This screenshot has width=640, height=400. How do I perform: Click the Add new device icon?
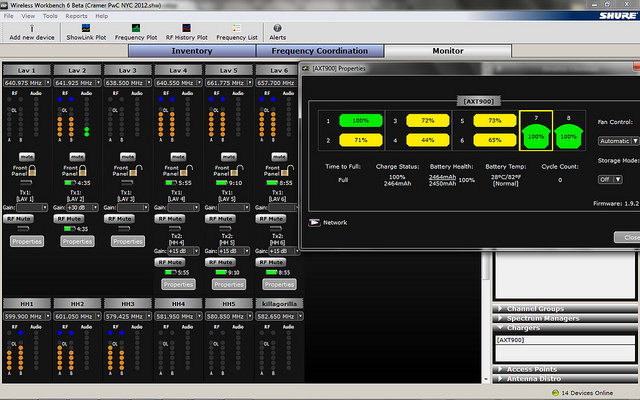click(x=32, y=29)
